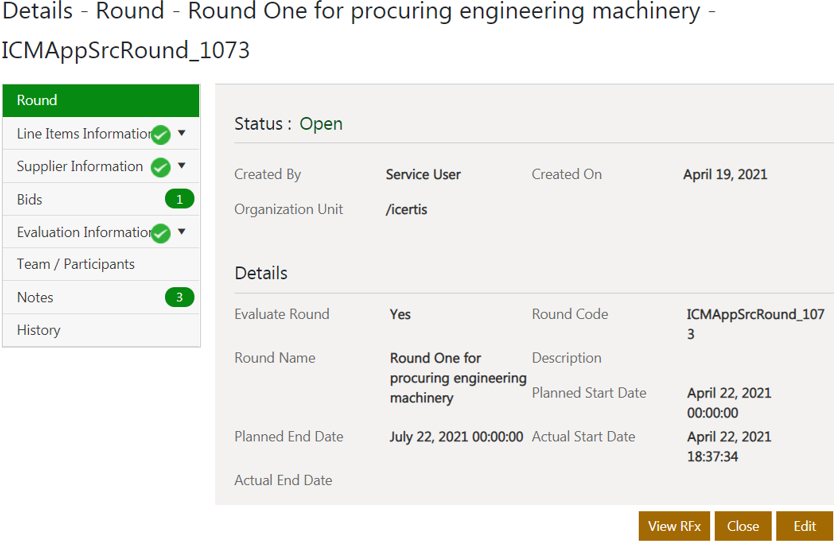This screenshot has width=837, height=546.
Task: Open the Bids section
Action: coord(30,200)
